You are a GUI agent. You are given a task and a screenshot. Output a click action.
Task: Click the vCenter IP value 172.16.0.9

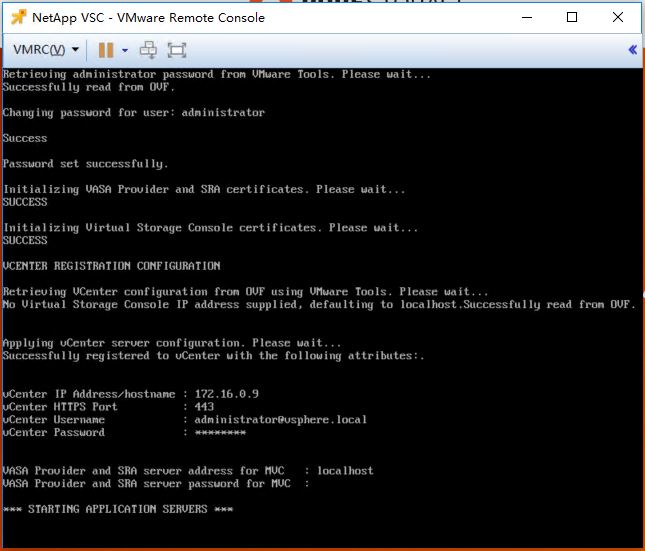click(227, 394)
